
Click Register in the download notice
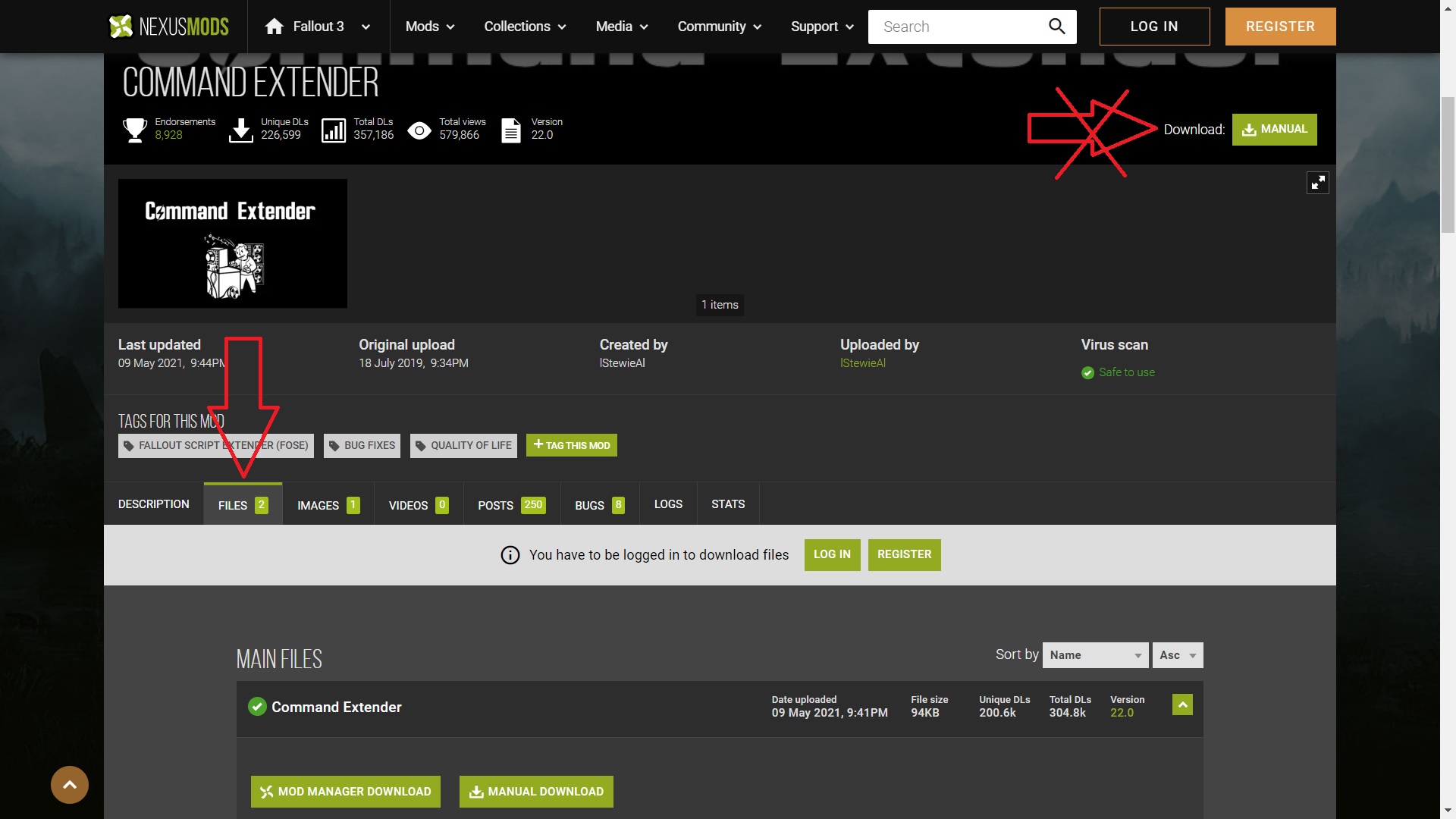(904, 555)
